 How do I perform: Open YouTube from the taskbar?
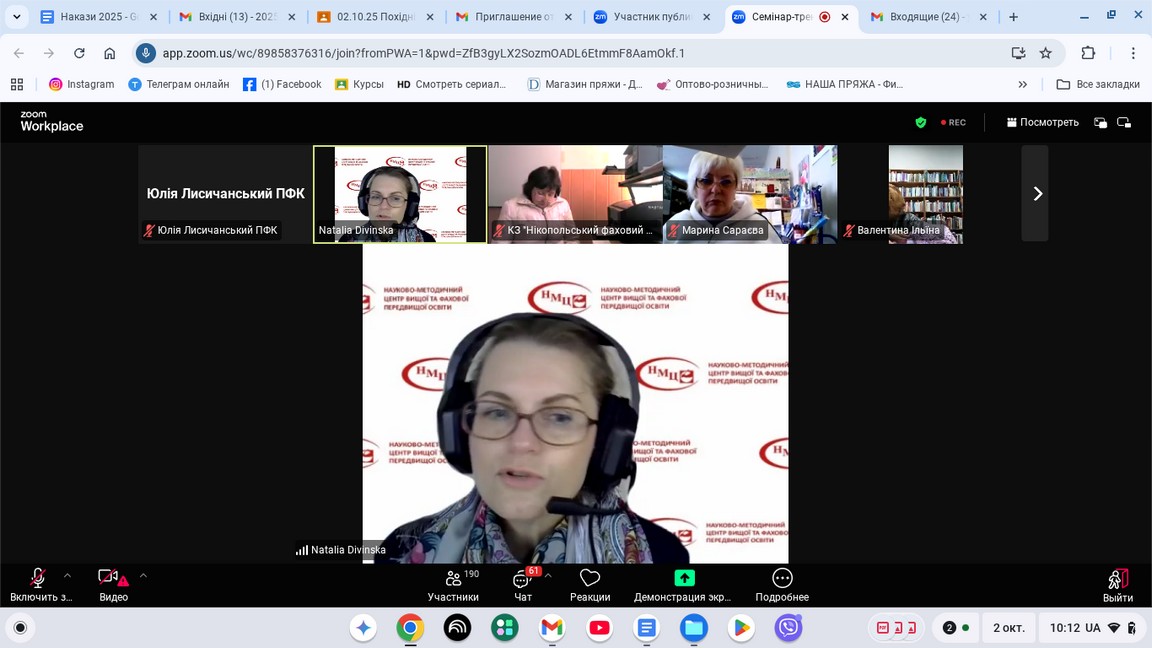[x=599, y=628]
